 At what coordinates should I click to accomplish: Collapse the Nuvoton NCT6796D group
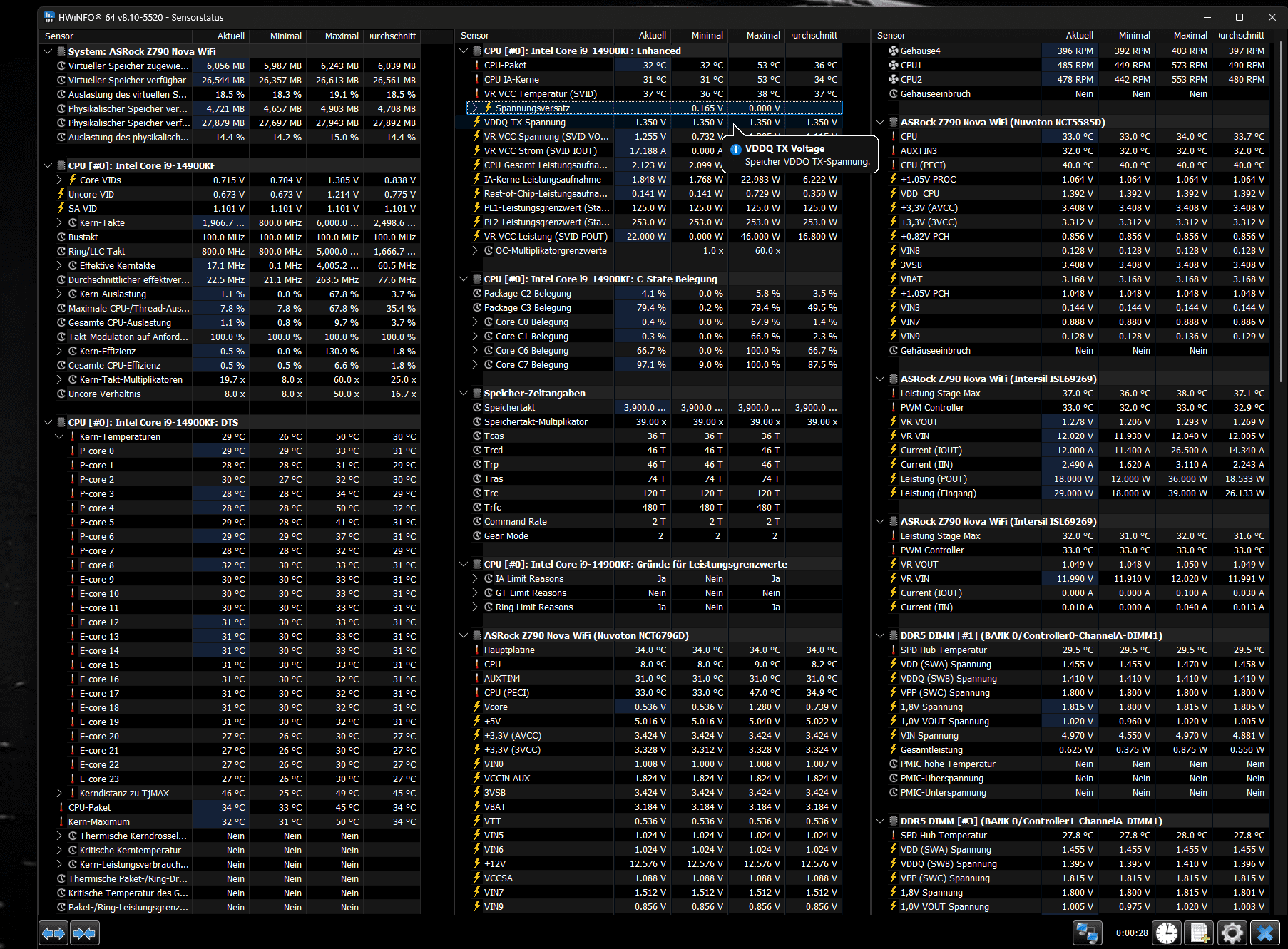click(464, 636)
